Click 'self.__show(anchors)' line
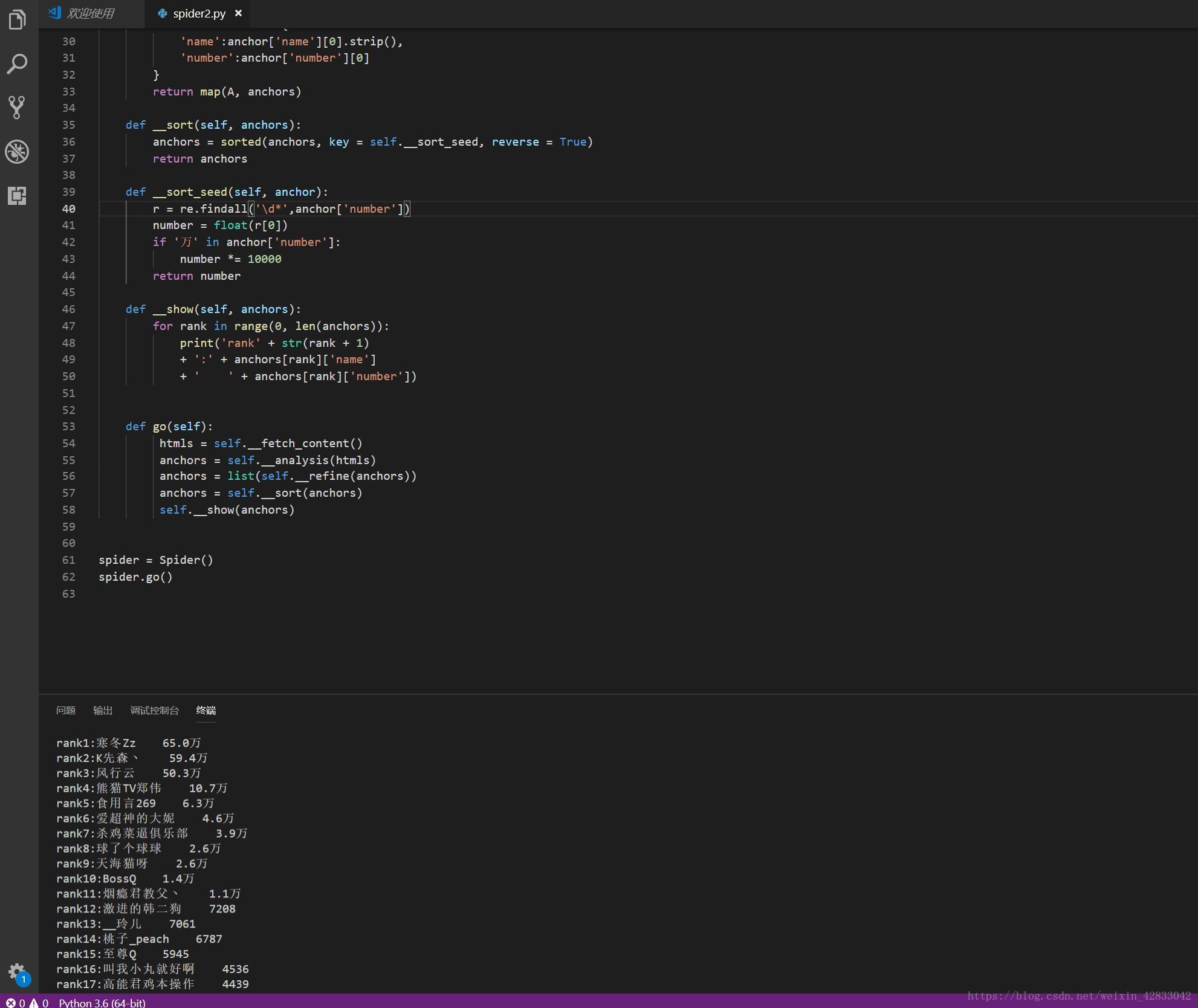This screenshot has width=1198, height=1008. 227,510
